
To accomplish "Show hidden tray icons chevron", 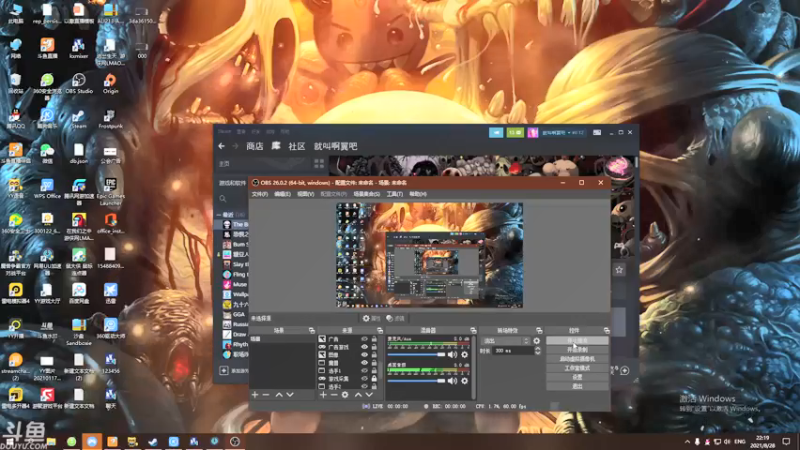I will (x=687, y=442).
